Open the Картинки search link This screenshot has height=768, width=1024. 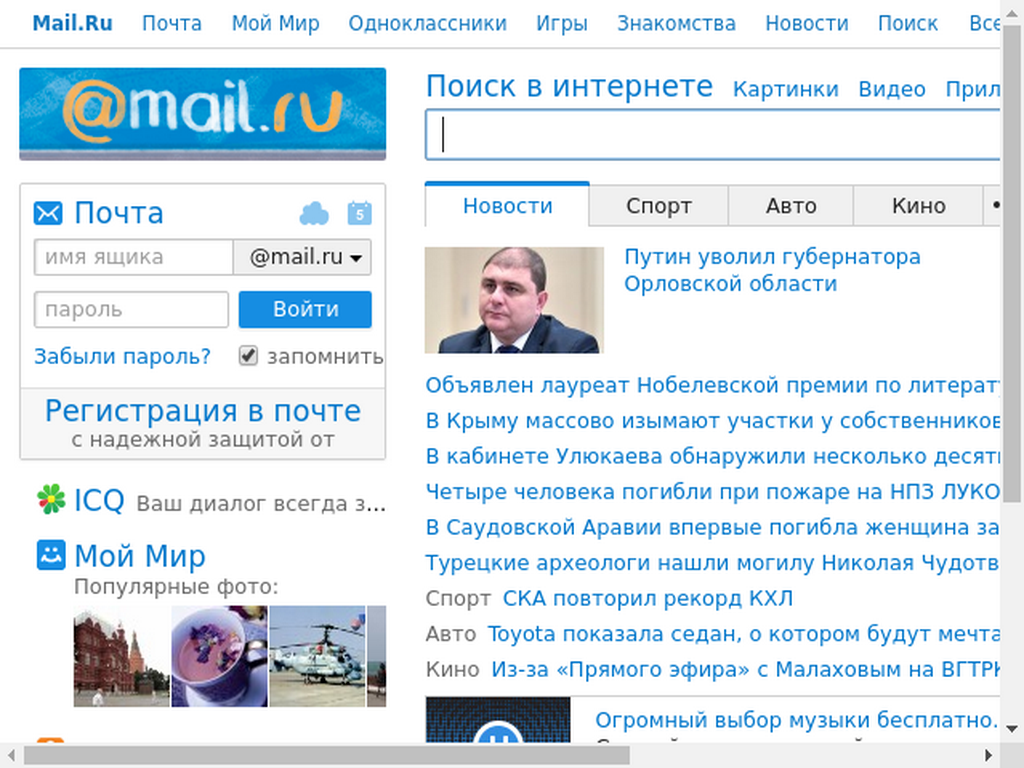786,89
